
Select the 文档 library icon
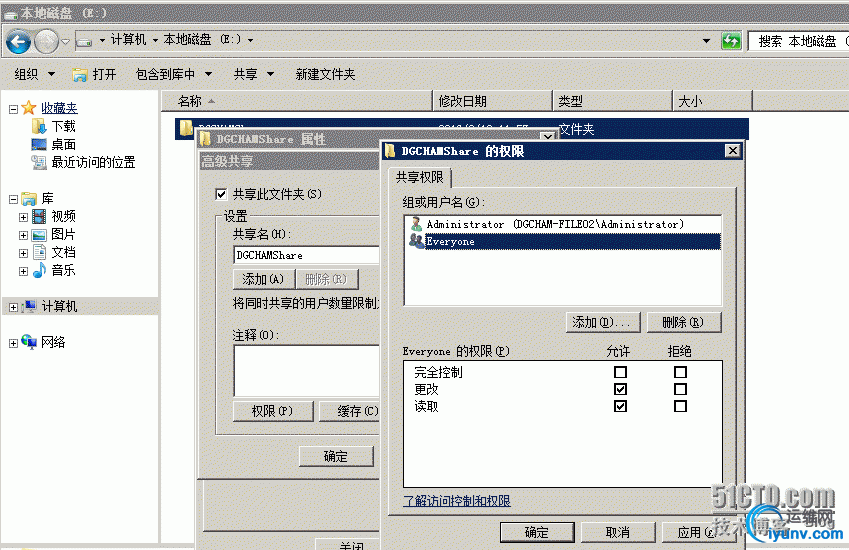pyautogui.click(x=39, y=252)
